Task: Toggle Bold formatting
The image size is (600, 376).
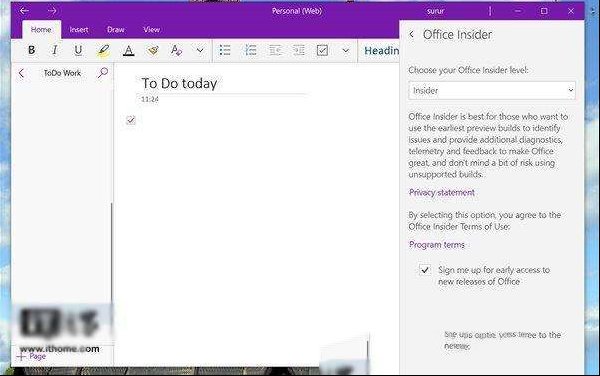Action: 32,50
